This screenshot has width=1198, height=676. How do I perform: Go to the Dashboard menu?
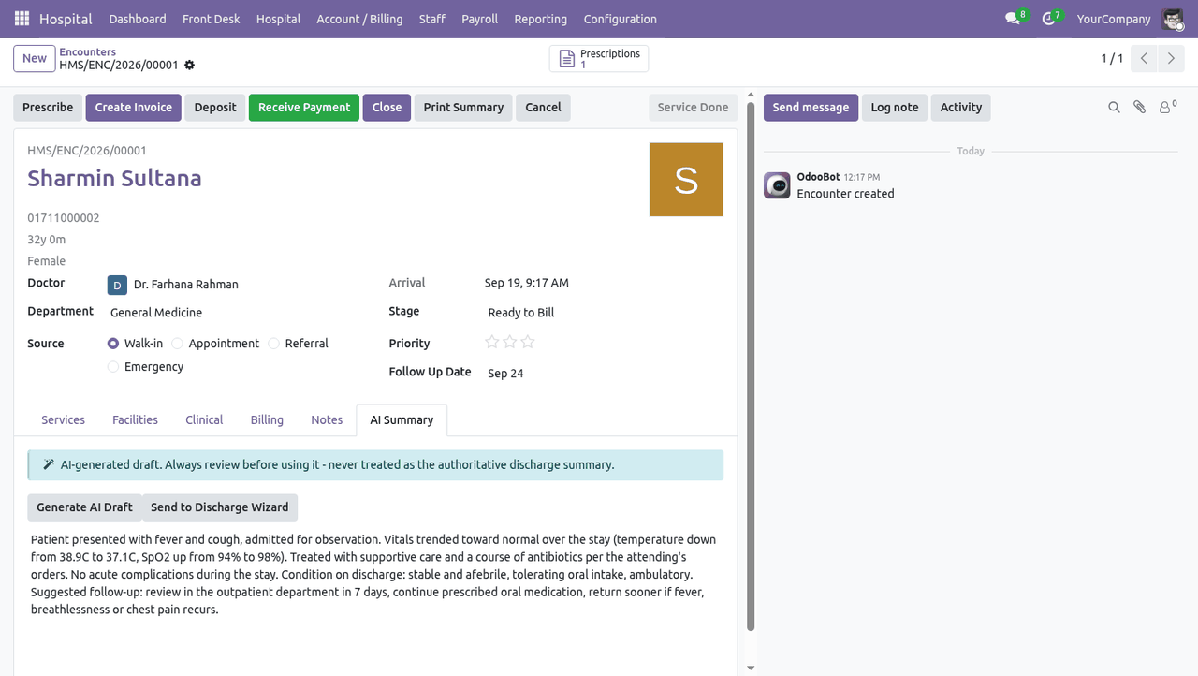(138, 18)
